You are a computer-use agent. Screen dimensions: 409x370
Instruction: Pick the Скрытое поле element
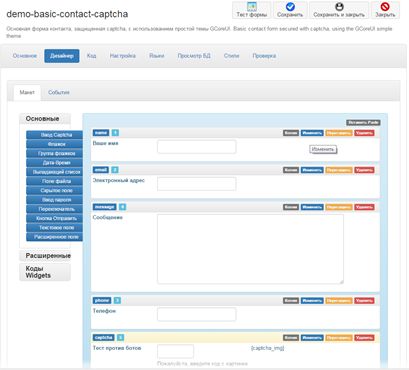54,190
